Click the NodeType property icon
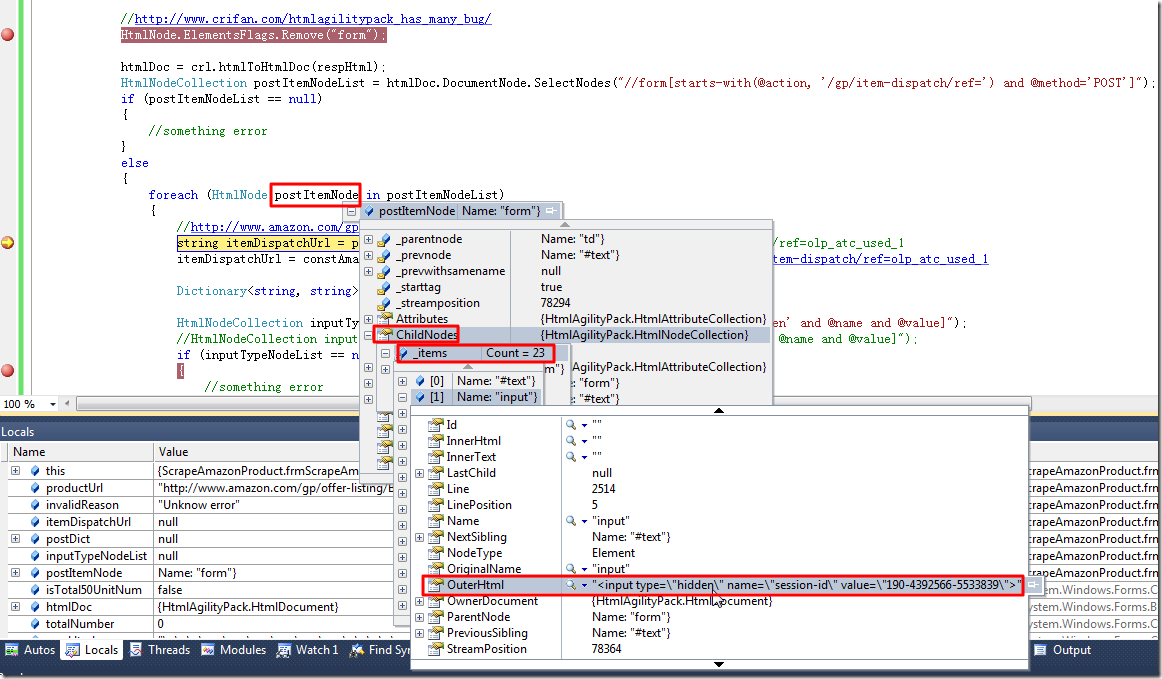Image resolution: width=1162 pixels, height=679 pixels. (436, 553)
